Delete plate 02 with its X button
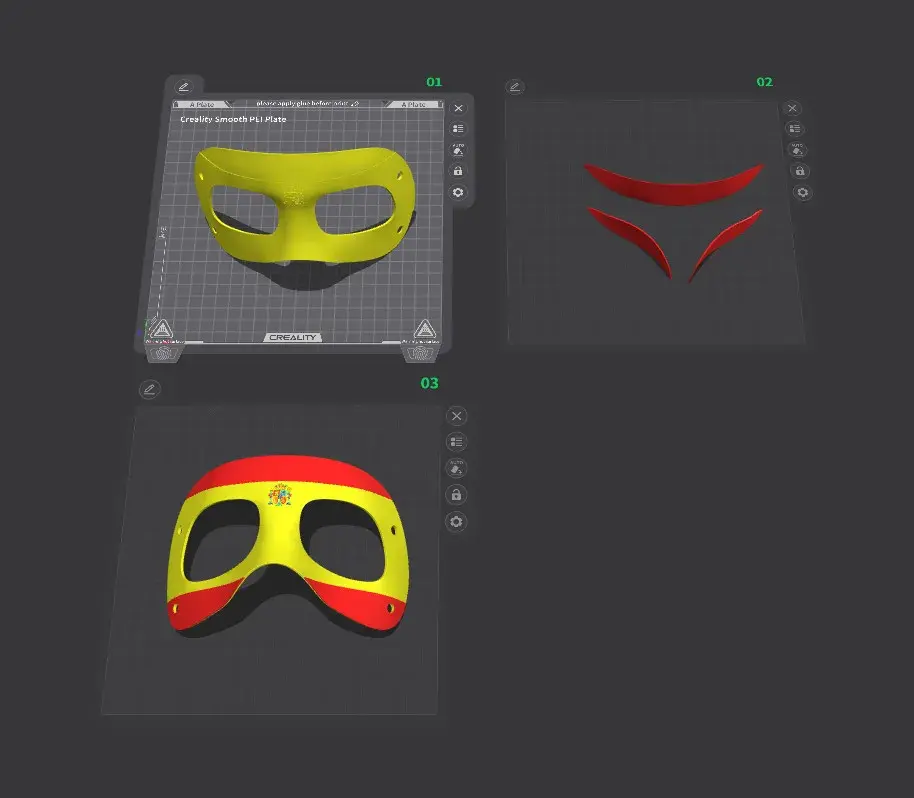Screen dimensions: 914x798 point(793,107)
